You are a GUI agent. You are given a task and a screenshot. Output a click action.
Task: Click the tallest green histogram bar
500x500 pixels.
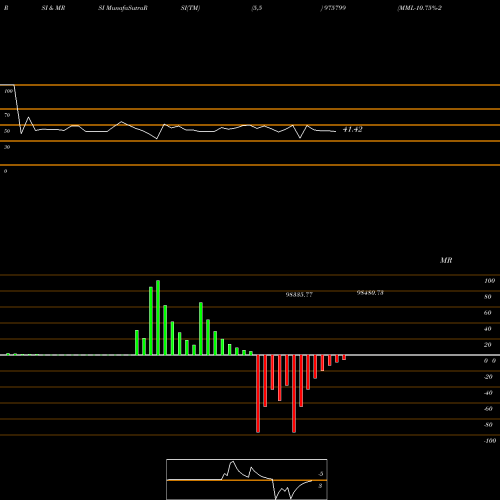coord(158,318)
